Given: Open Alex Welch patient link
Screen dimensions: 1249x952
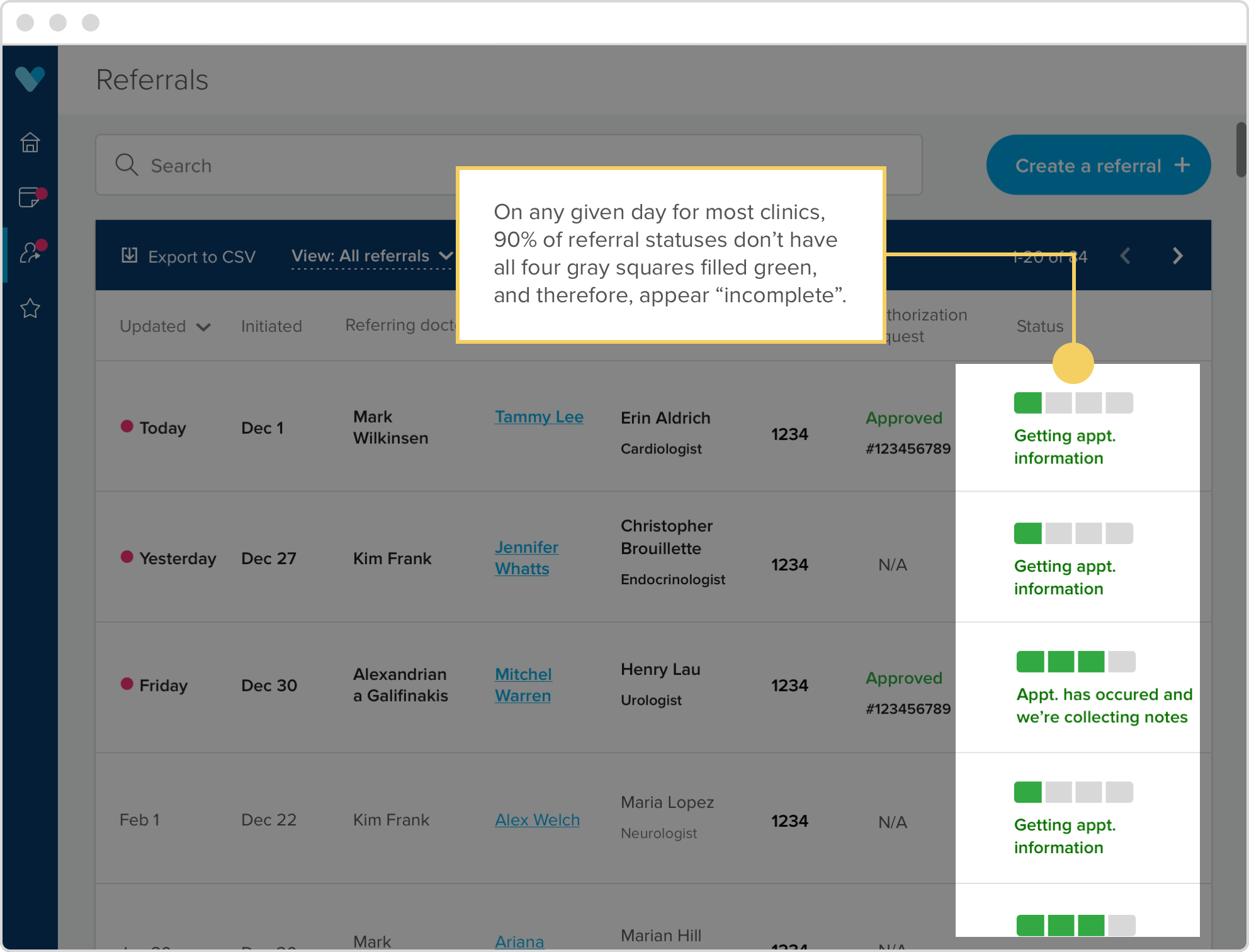Looking at the screenshot, I should [x=536, y=820].
